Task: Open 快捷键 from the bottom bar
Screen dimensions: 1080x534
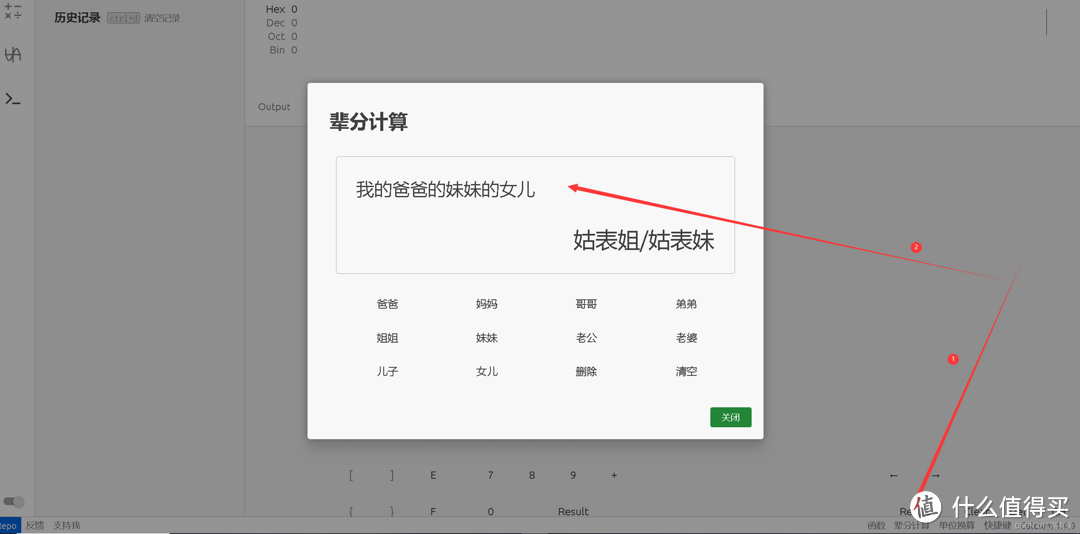Action: coord(997,526)
